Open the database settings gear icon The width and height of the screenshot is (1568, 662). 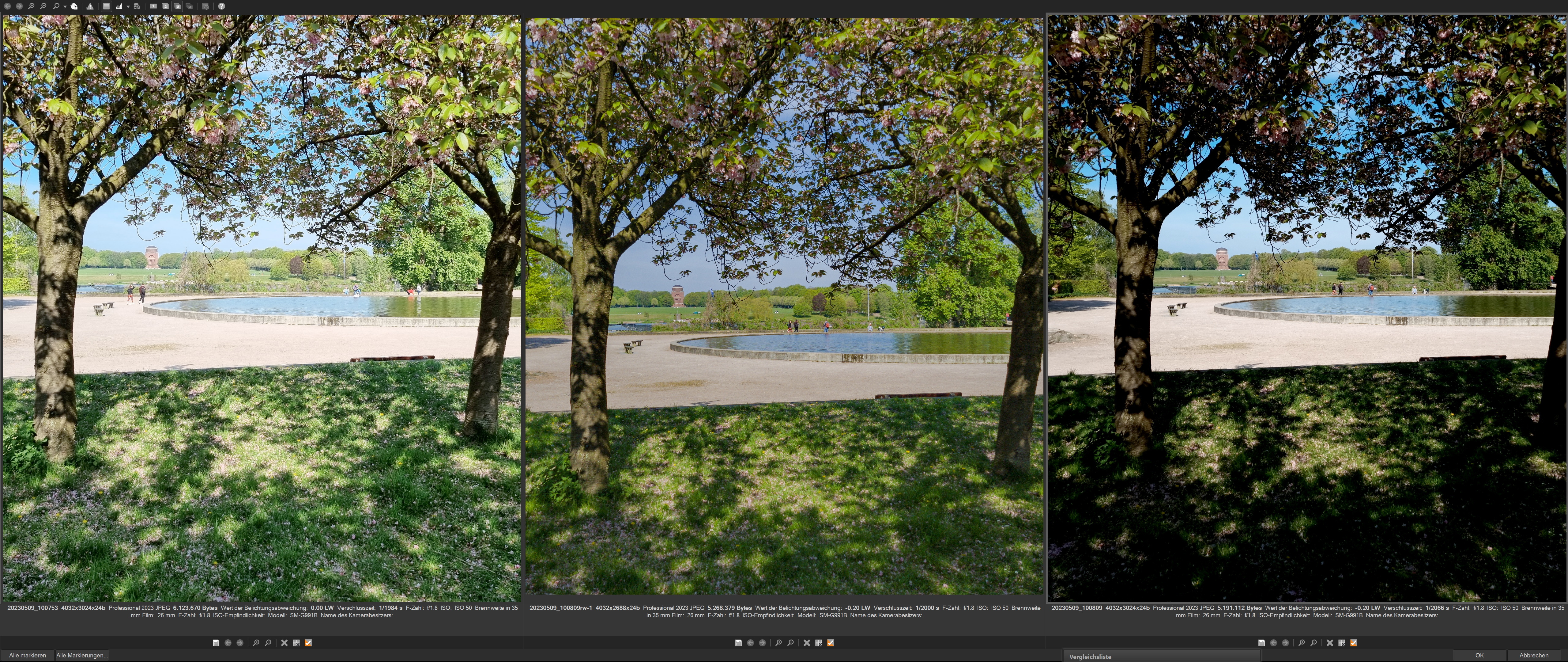click(137, 6)
